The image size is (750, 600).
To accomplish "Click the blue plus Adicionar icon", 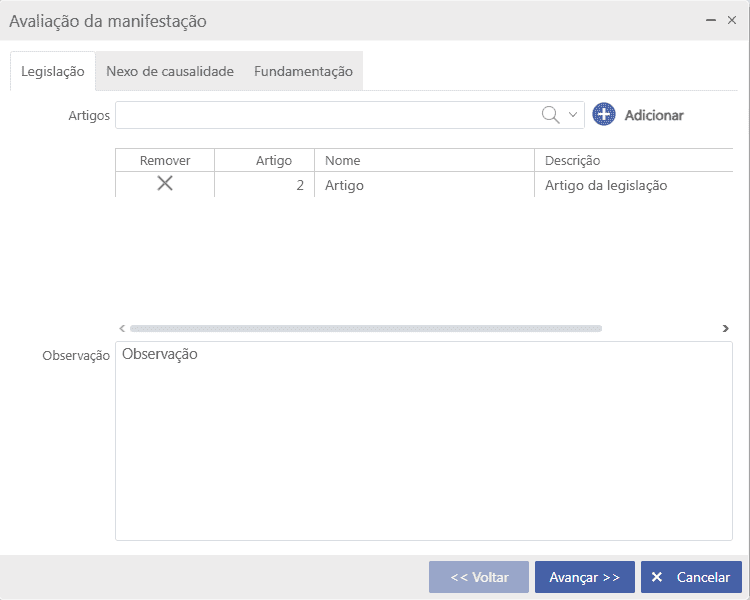I will (604, 115).
